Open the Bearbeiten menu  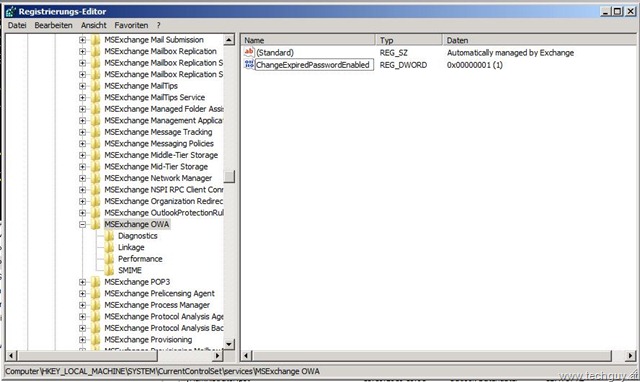pos(53,25)
